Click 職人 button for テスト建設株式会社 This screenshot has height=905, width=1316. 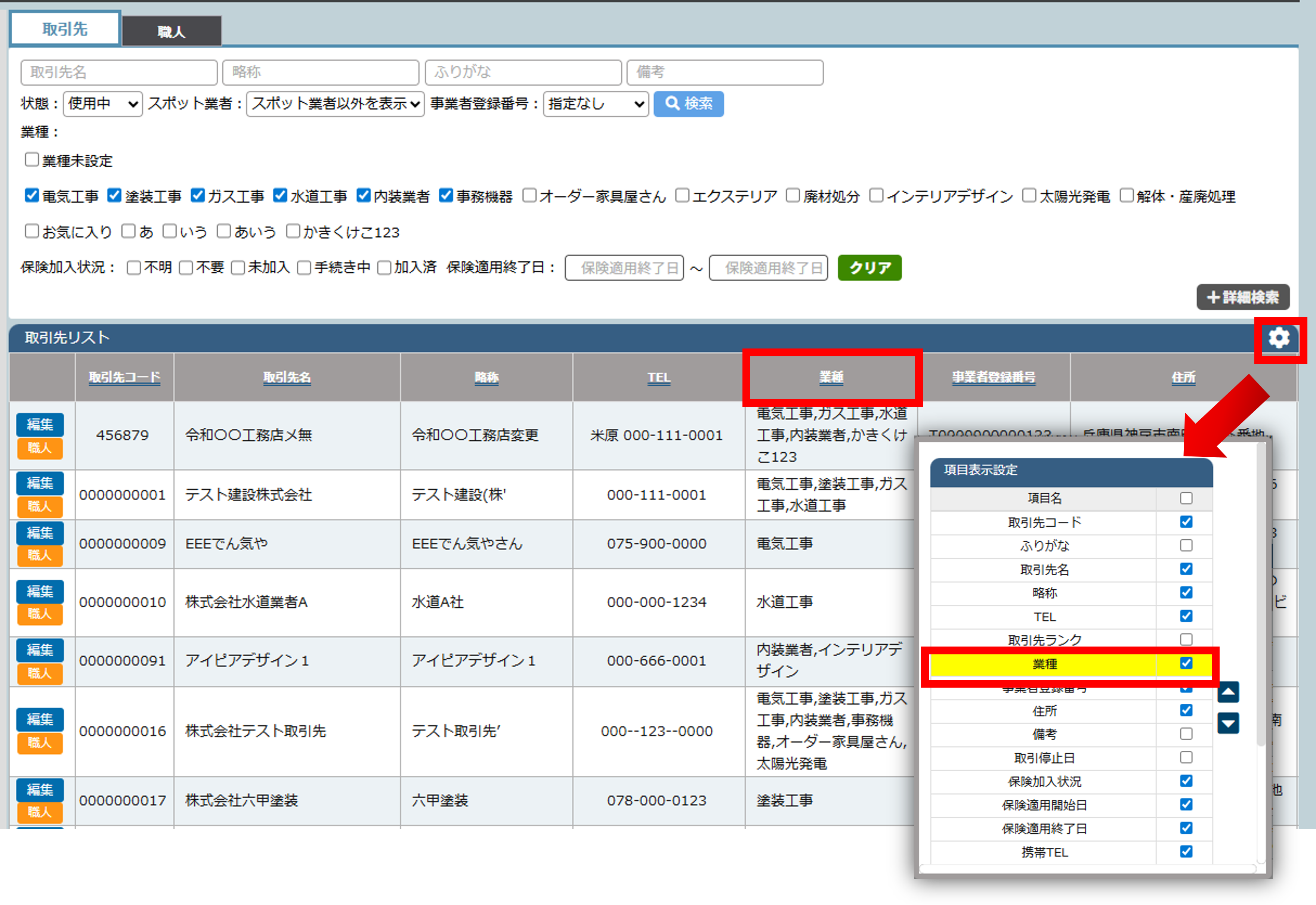(x=40, y=506)
